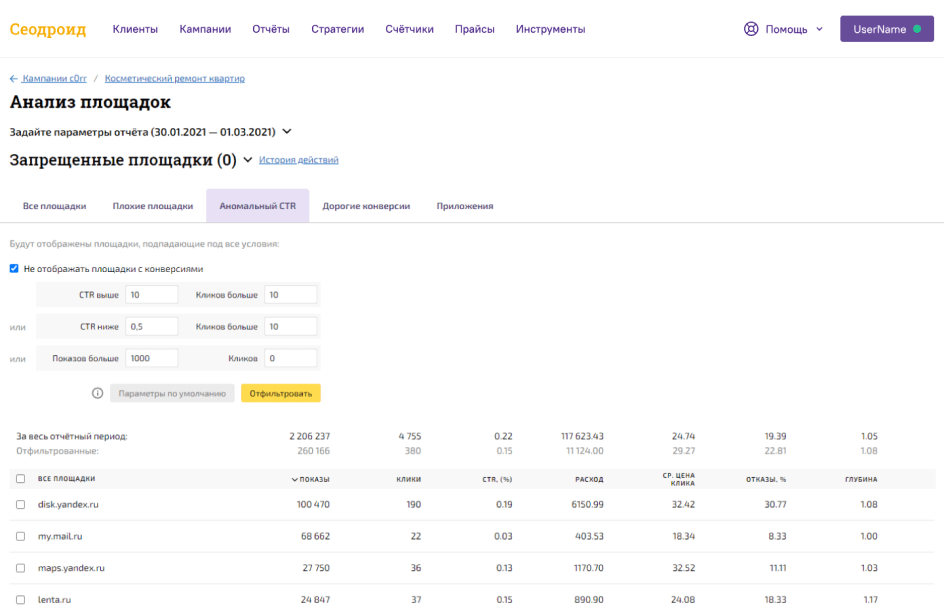Image resolution: width=944 pixels, height=613 pixels.
Task: Open the История действий link
Action: click(298, 160)
